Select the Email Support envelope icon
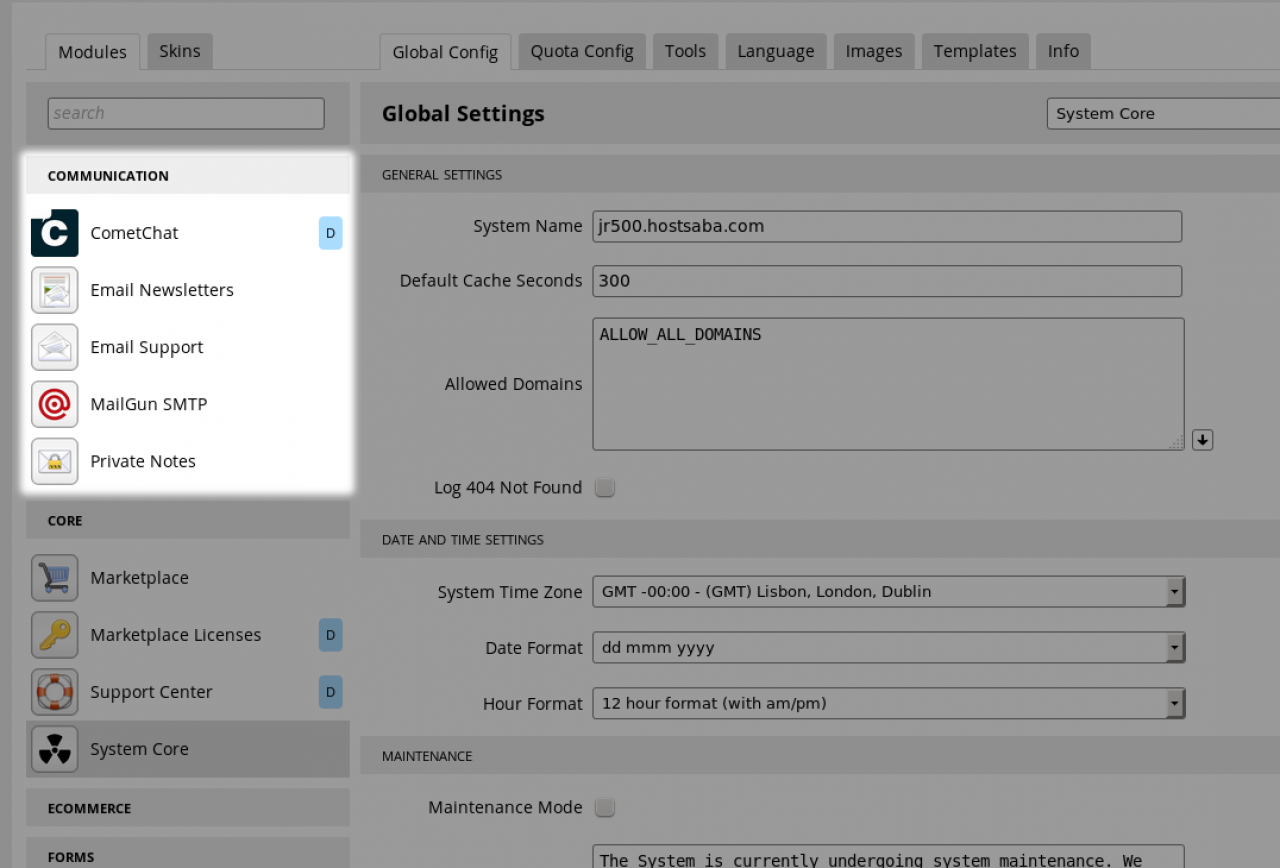1280x868 pixels. point(54,347)
